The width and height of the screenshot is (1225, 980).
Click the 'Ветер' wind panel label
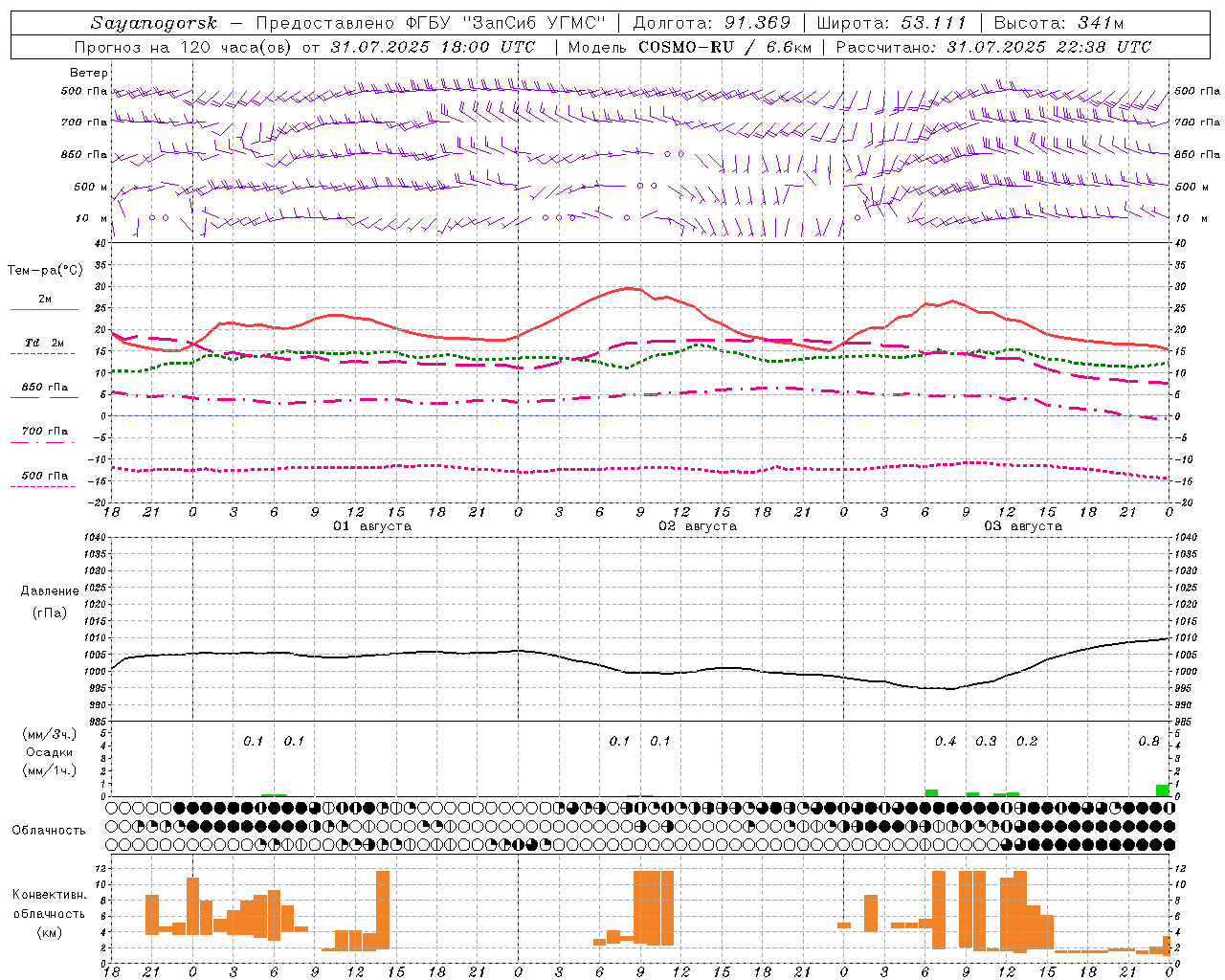coord(89,73)
